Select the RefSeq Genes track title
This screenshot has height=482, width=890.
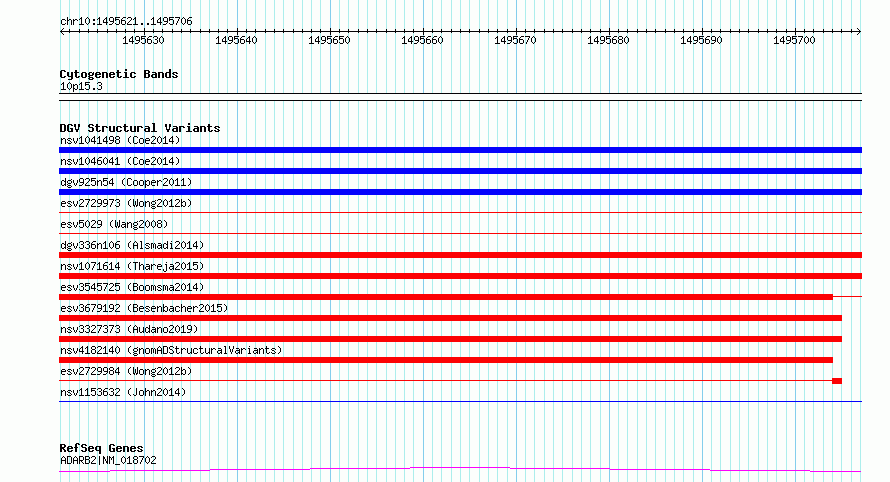coord(101,448)
